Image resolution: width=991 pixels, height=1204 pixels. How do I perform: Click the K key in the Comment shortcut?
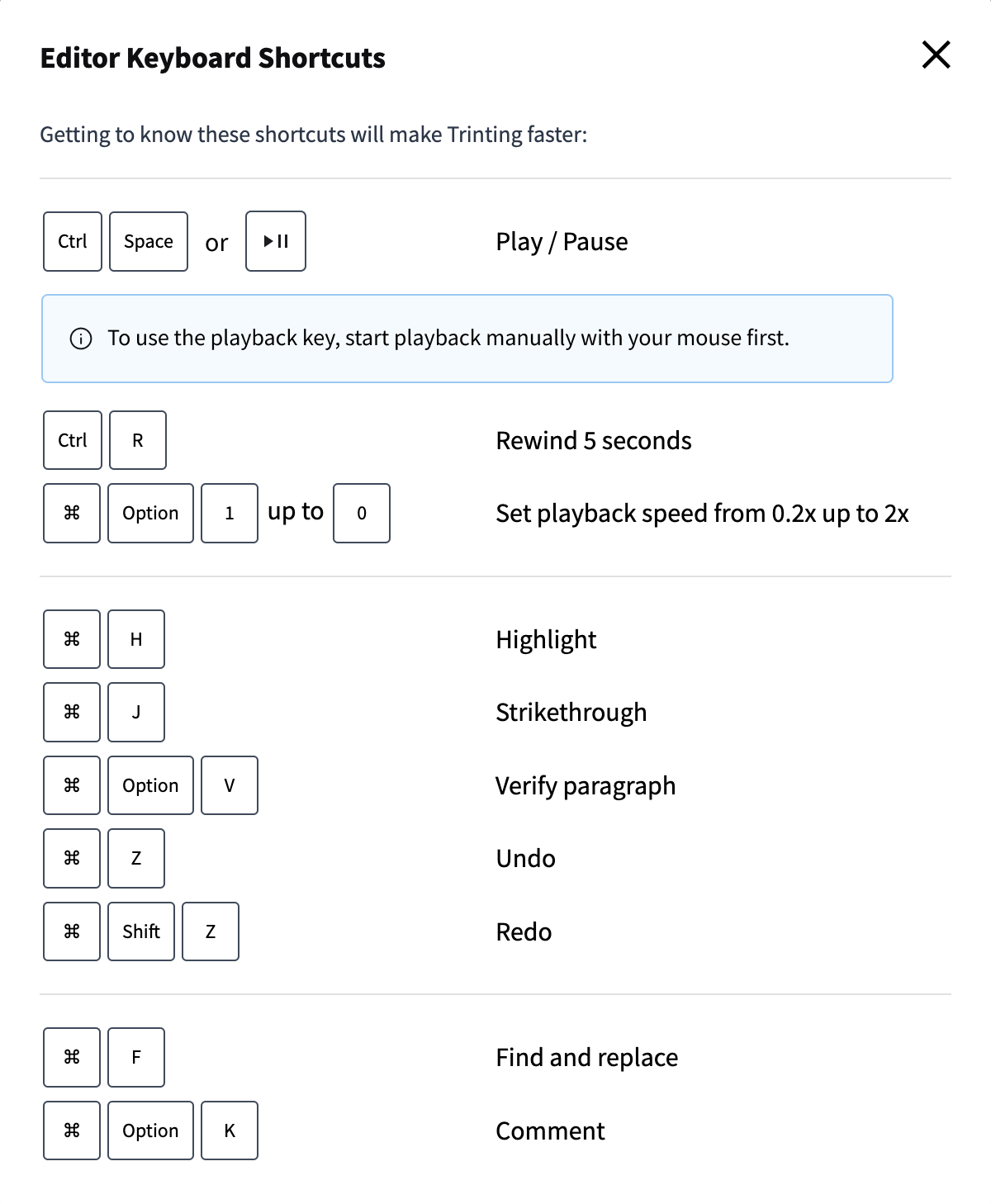(230, 1131)
